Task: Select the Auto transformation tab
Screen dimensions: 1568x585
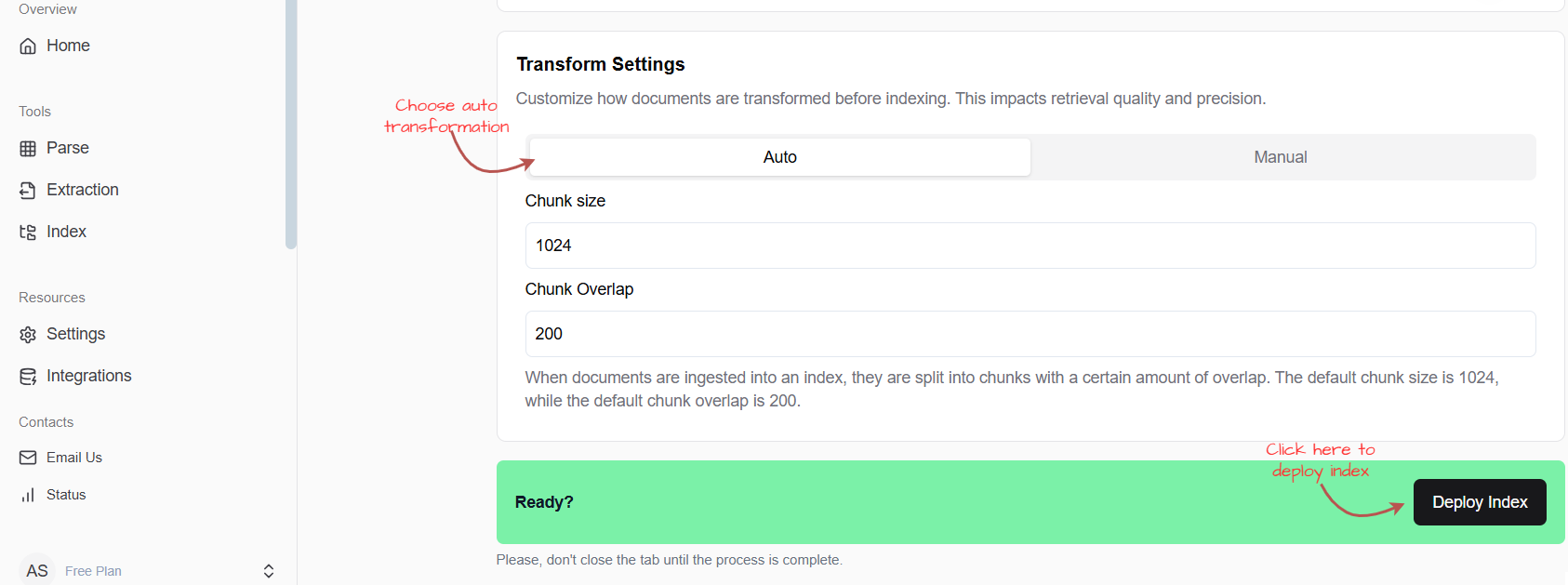Action: tap(779, 156)
